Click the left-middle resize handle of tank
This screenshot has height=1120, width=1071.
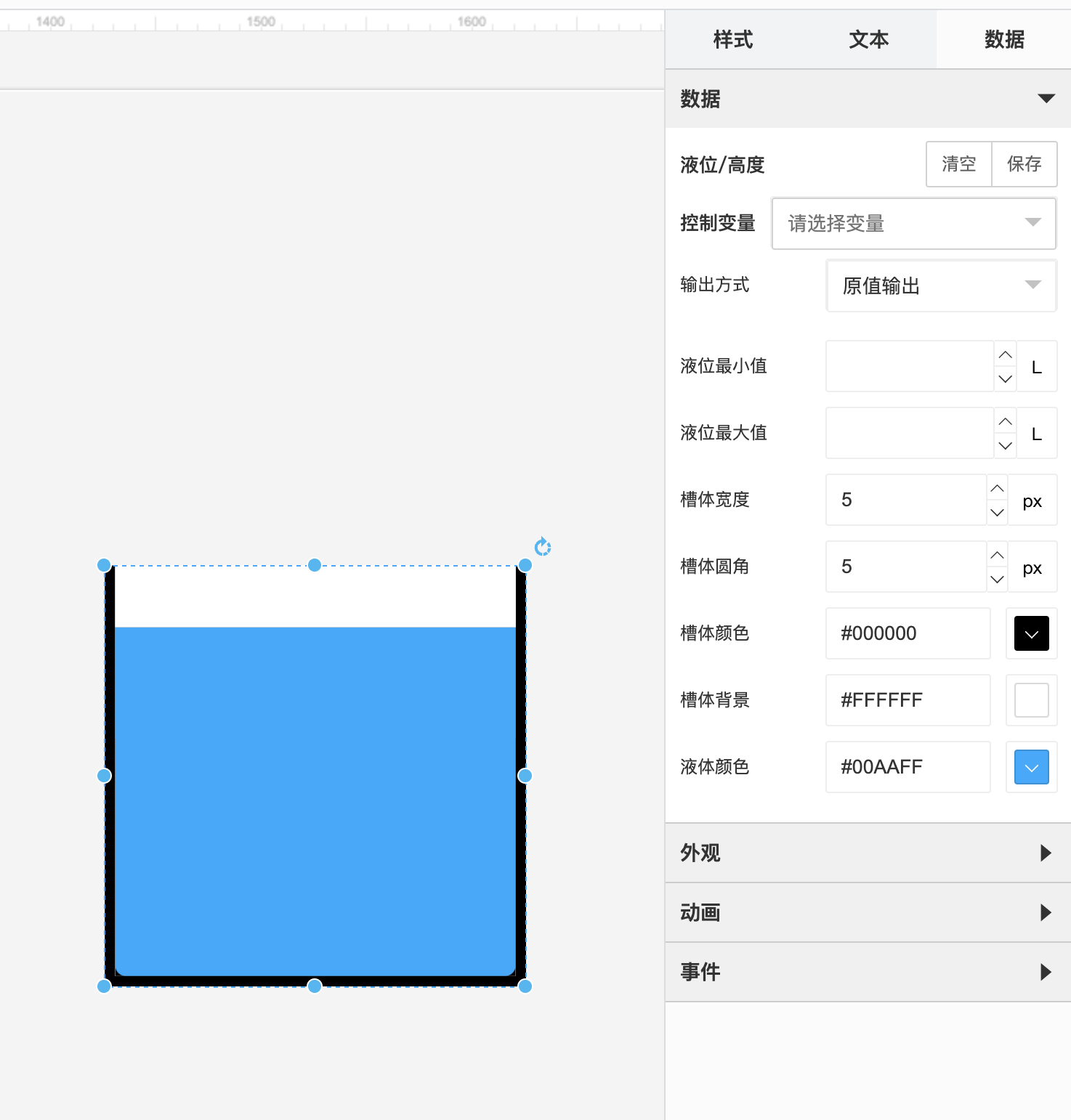pyautogui.click(x=104, y=776)
